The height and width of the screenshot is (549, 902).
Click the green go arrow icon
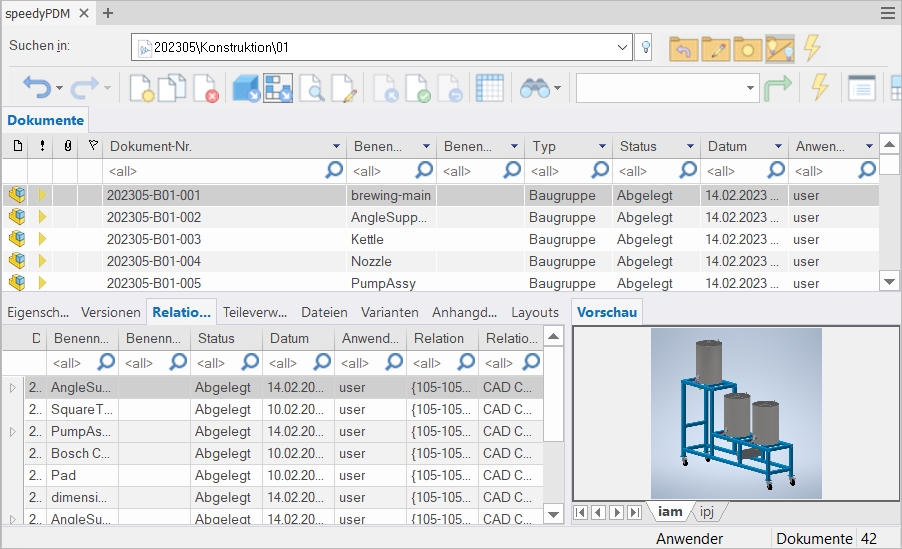point(779,88)
